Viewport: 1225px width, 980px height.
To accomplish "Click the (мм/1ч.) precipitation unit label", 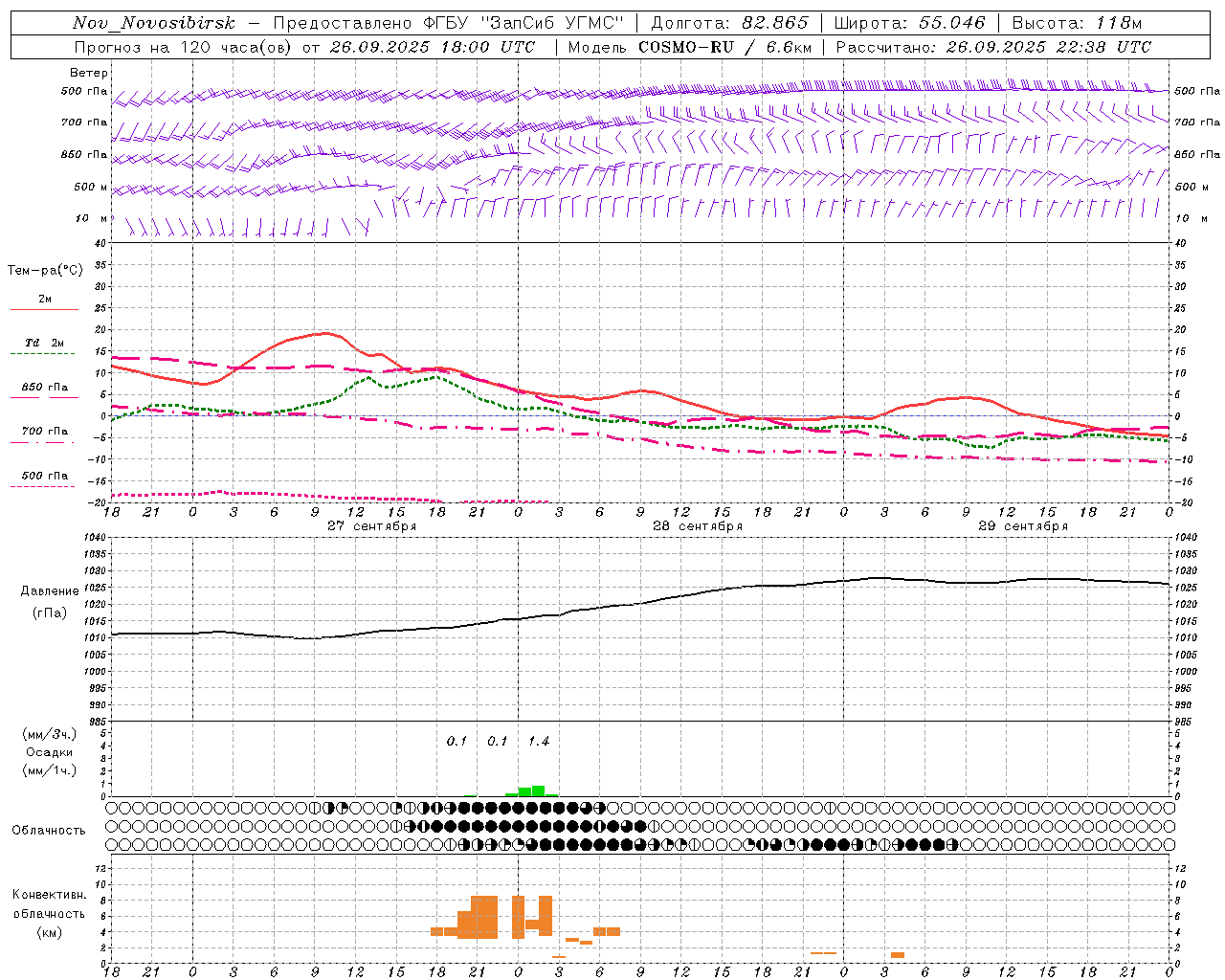I will point(50,770).
